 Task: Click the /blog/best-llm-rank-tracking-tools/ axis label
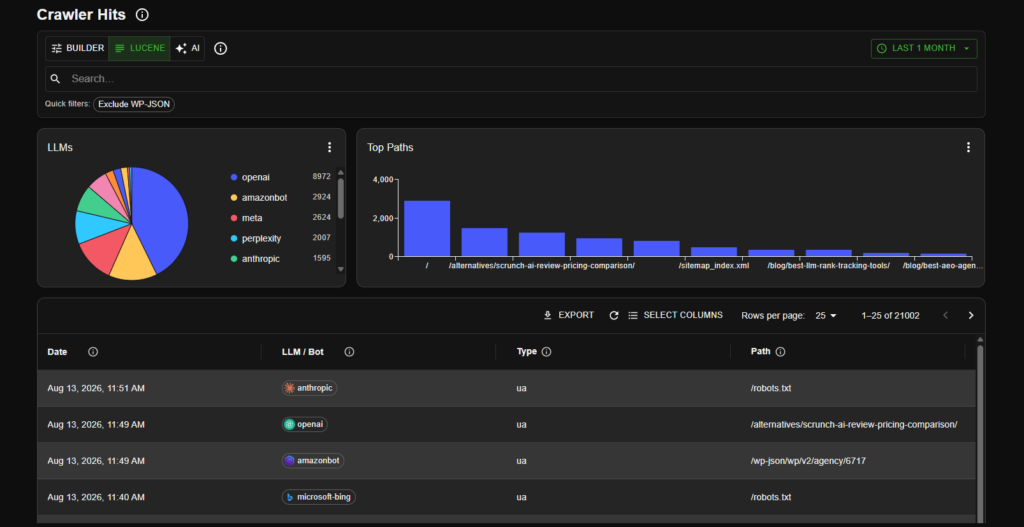[x=828, y=266]
